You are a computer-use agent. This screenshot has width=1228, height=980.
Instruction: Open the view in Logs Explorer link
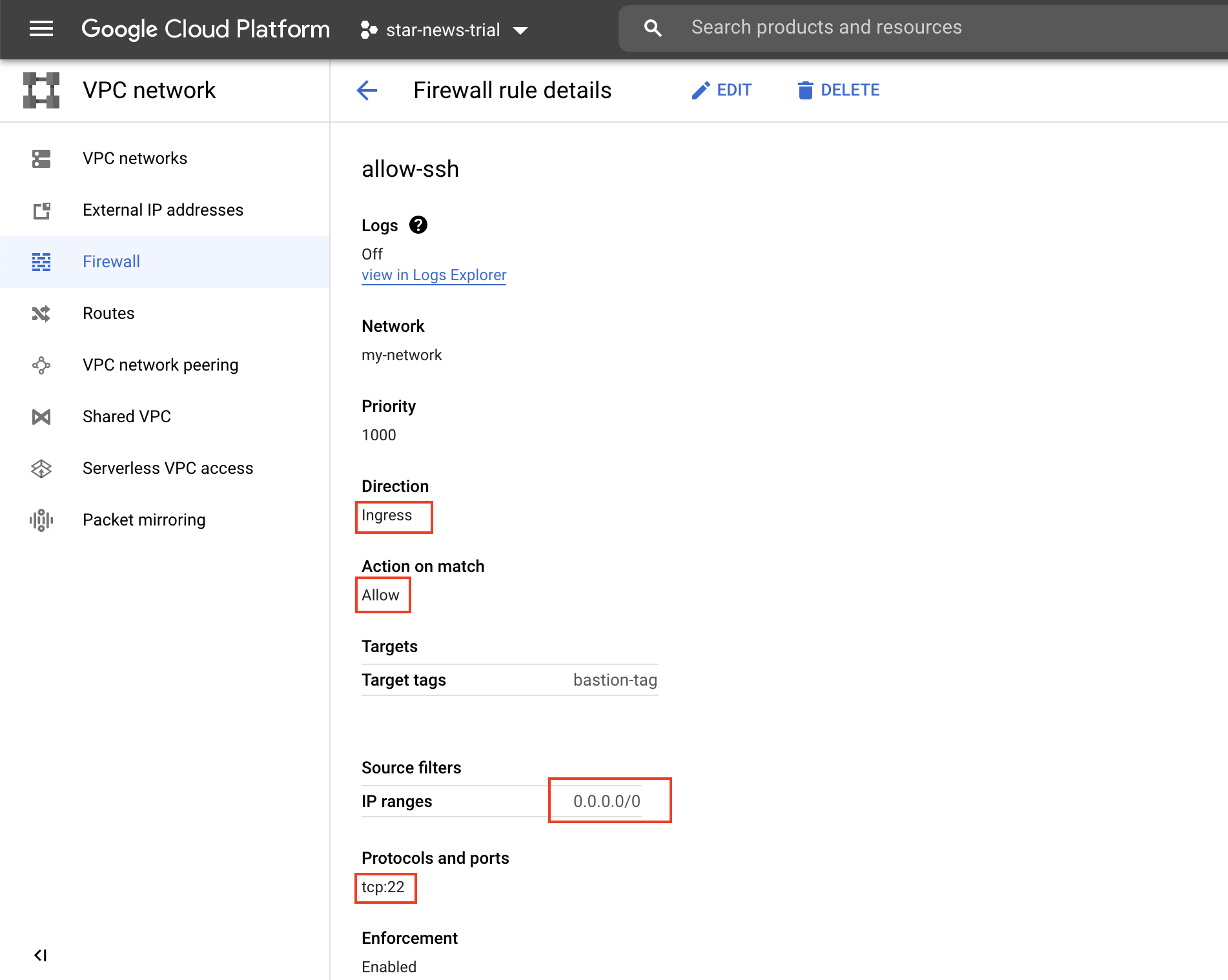(433, 275)
